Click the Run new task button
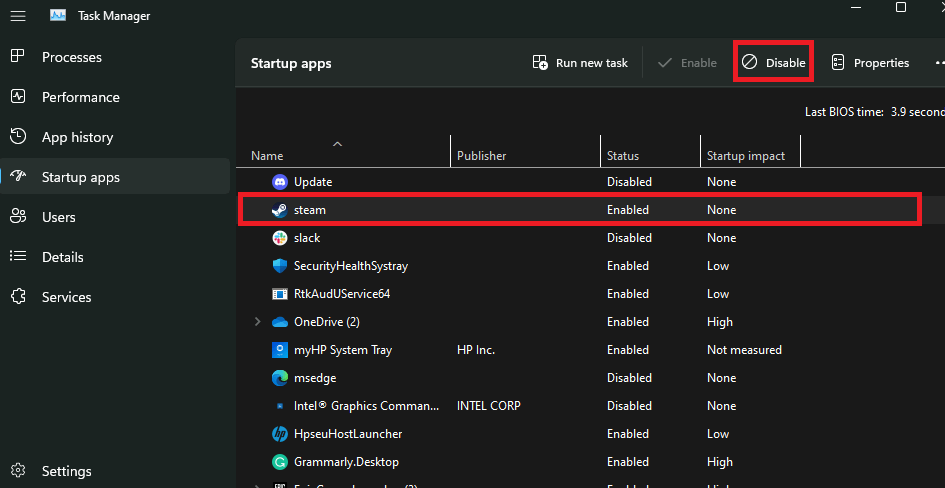The width and height of the screenshot is (945, 488). [580, 63]
